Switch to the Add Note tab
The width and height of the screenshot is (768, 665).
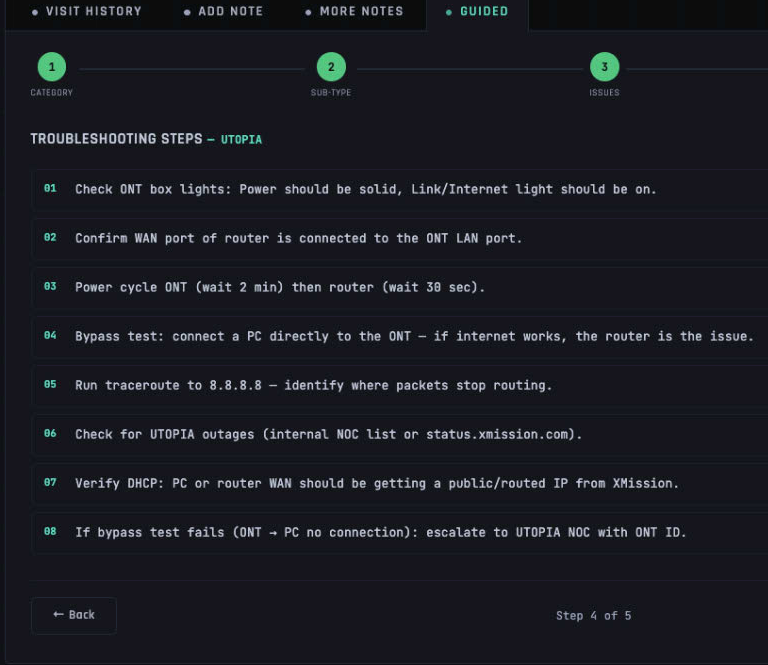224,12
